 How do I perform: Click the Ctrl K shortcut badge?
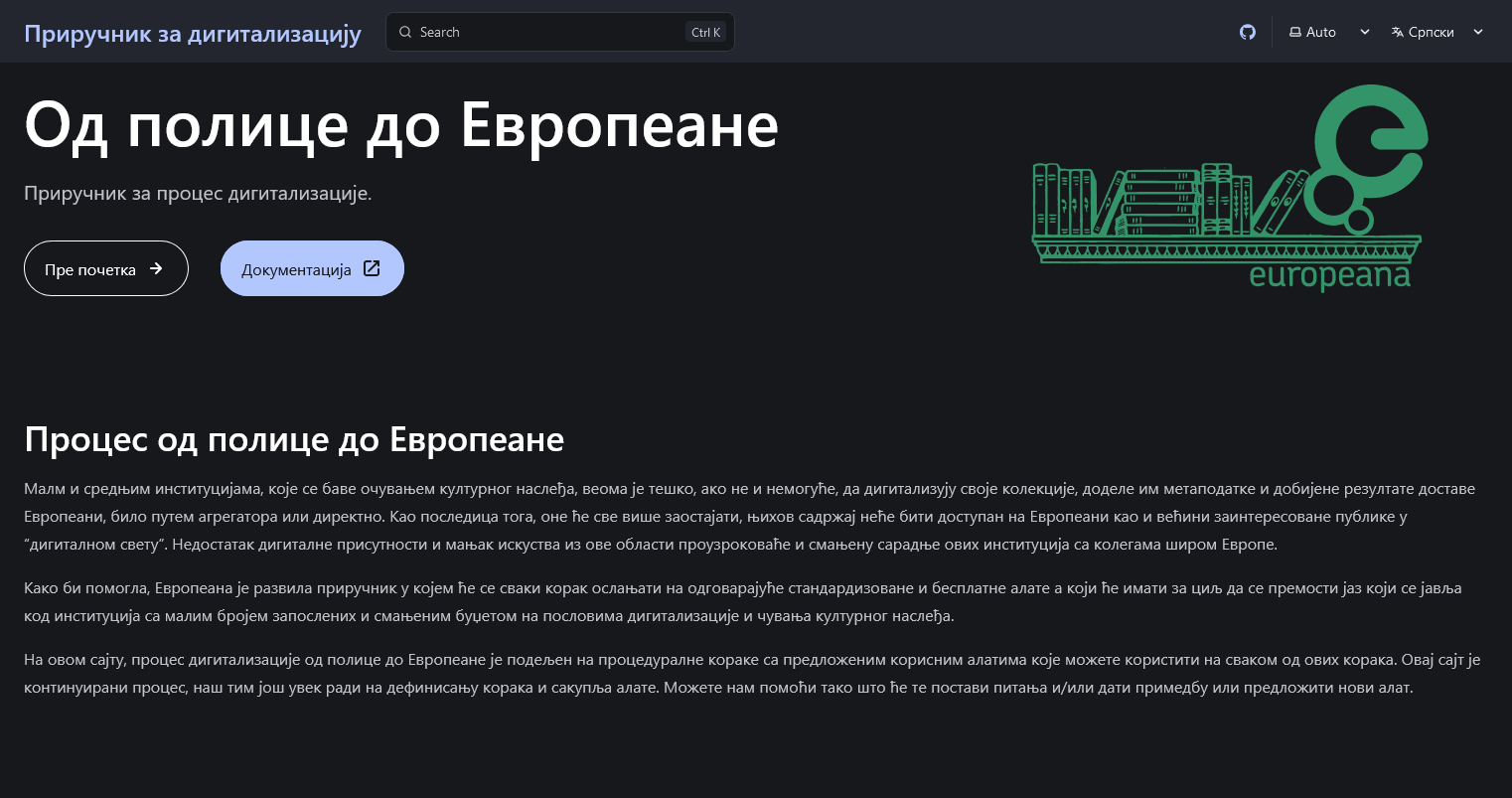[706, 32]
